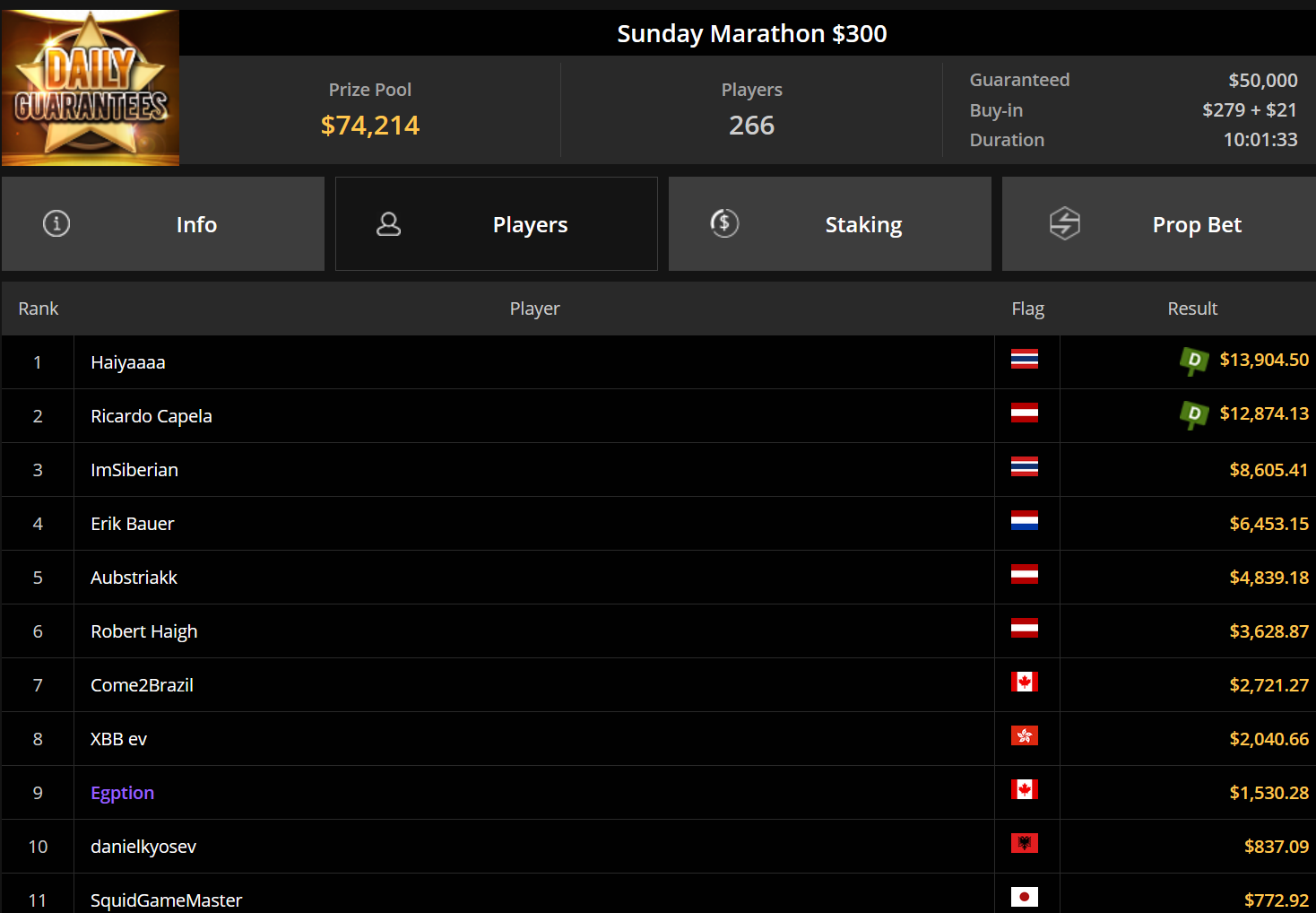
Task: Select the Ricardo Capela player row
Action: [x=659, y=416]
